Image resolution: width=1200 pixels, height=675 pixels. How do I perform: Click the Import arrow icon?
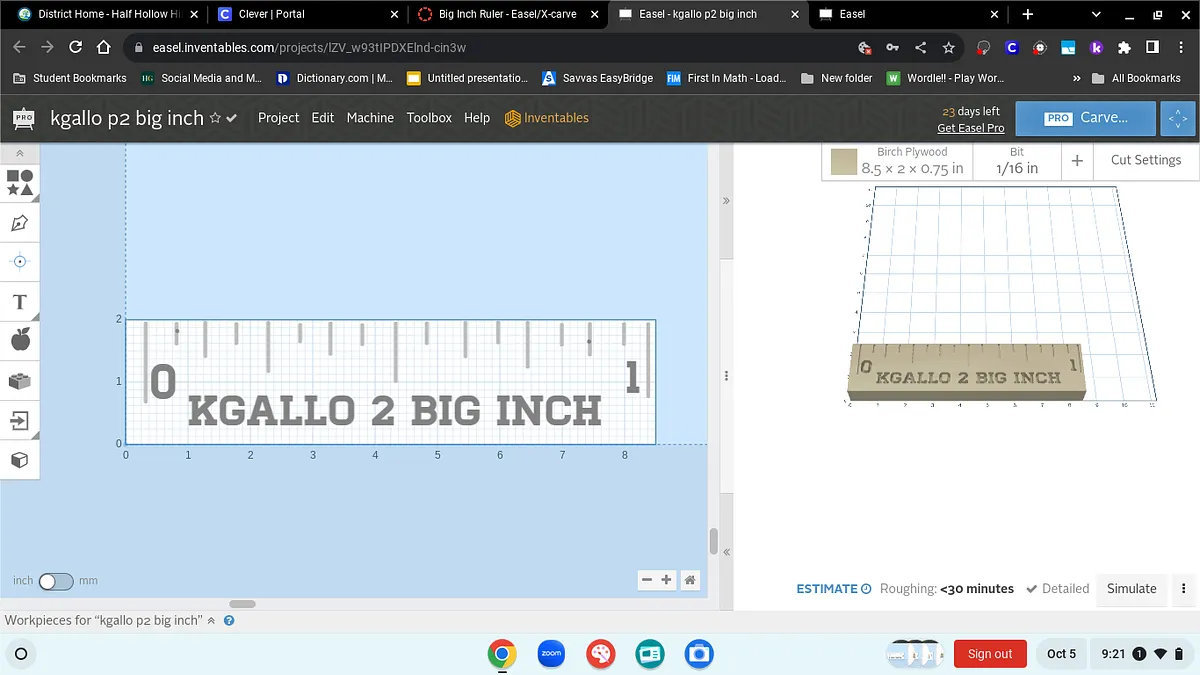(20, 421)
